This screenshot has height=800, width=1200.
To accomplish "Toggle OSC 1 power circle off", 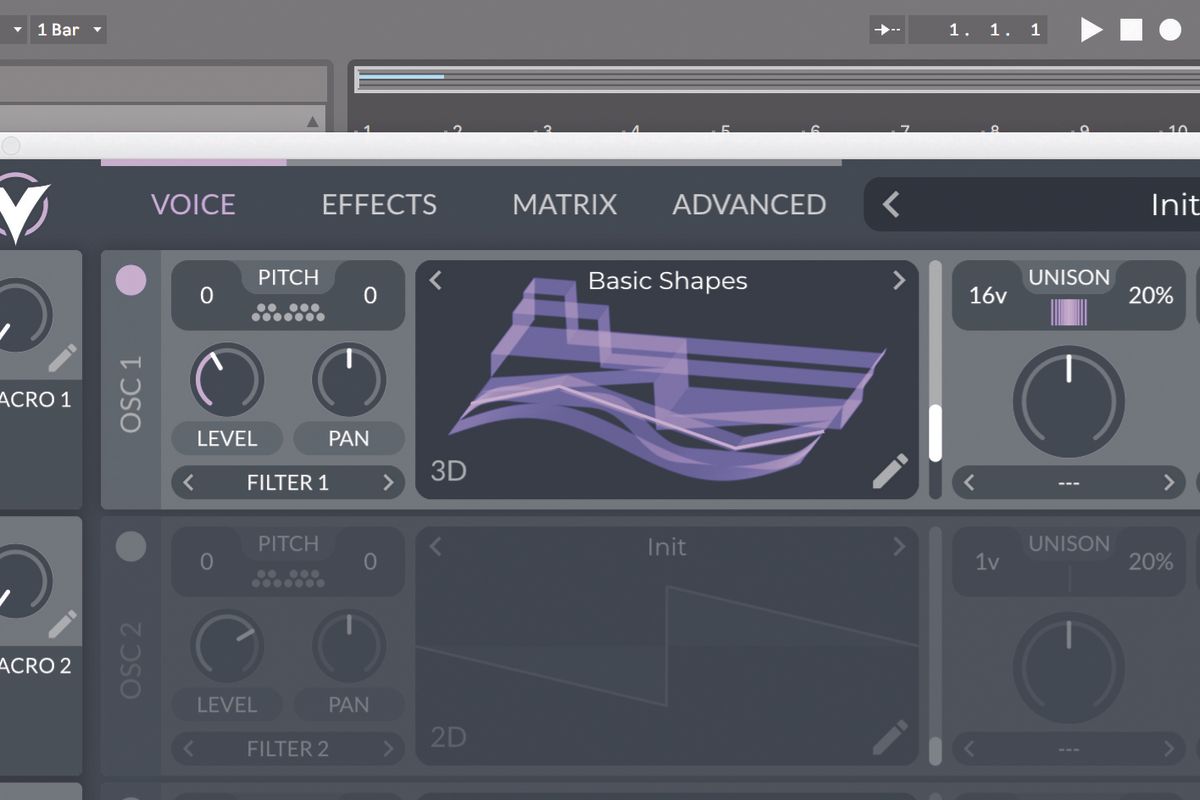I will (130, 281).
